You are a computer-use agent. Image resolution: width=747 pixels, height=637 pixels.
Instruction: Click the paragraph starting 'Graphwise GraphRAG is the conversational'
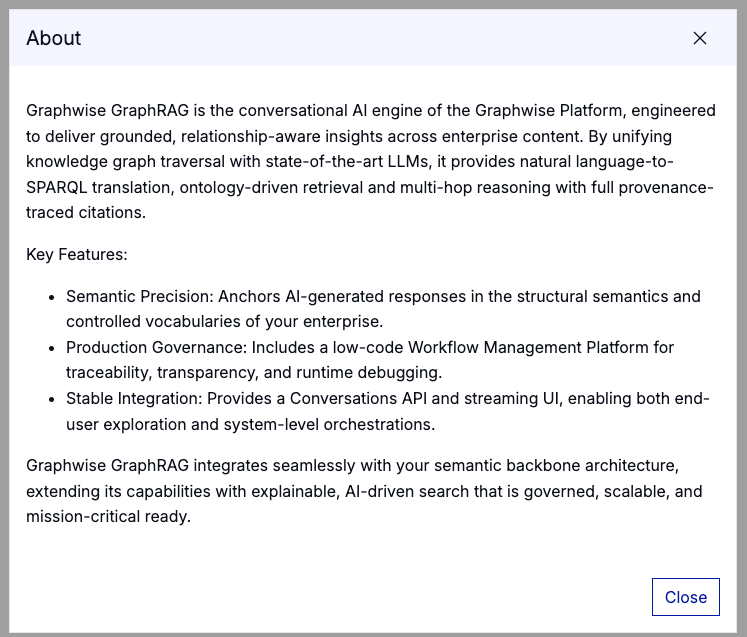tap(371, 161)
